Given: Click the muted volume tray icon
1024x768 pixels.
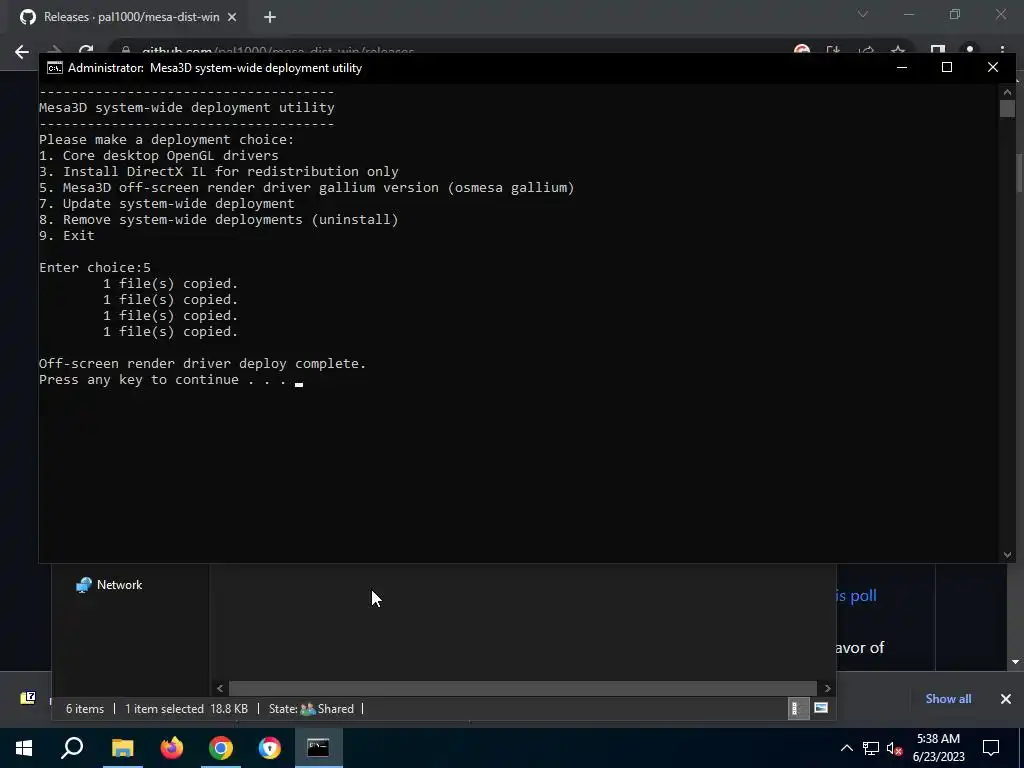Looking at the screenshot, I should (x=895, y=748).
